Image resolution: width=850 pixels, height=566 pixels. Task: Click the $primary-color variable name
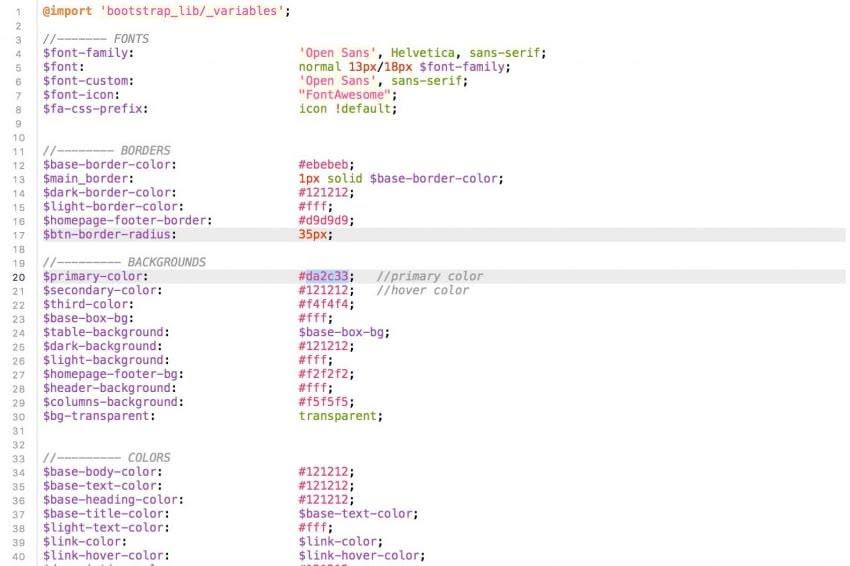click(x=95, y=276)
